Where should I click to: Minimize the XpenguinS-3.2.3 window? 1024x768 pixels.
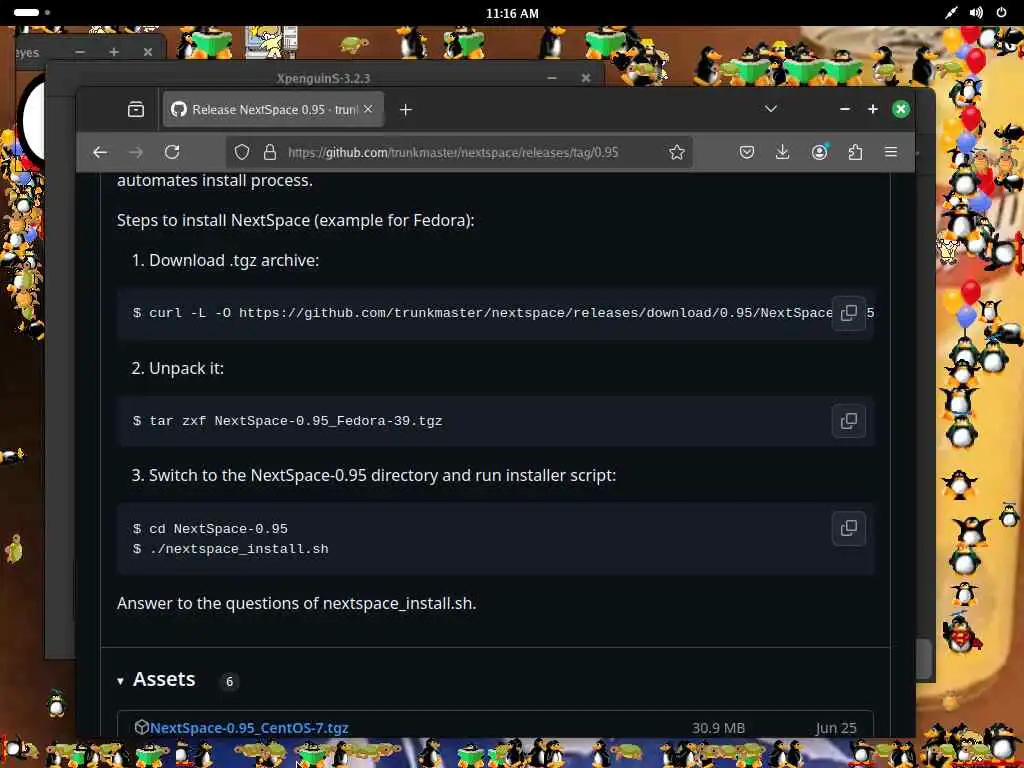click(x=552, y=77)
